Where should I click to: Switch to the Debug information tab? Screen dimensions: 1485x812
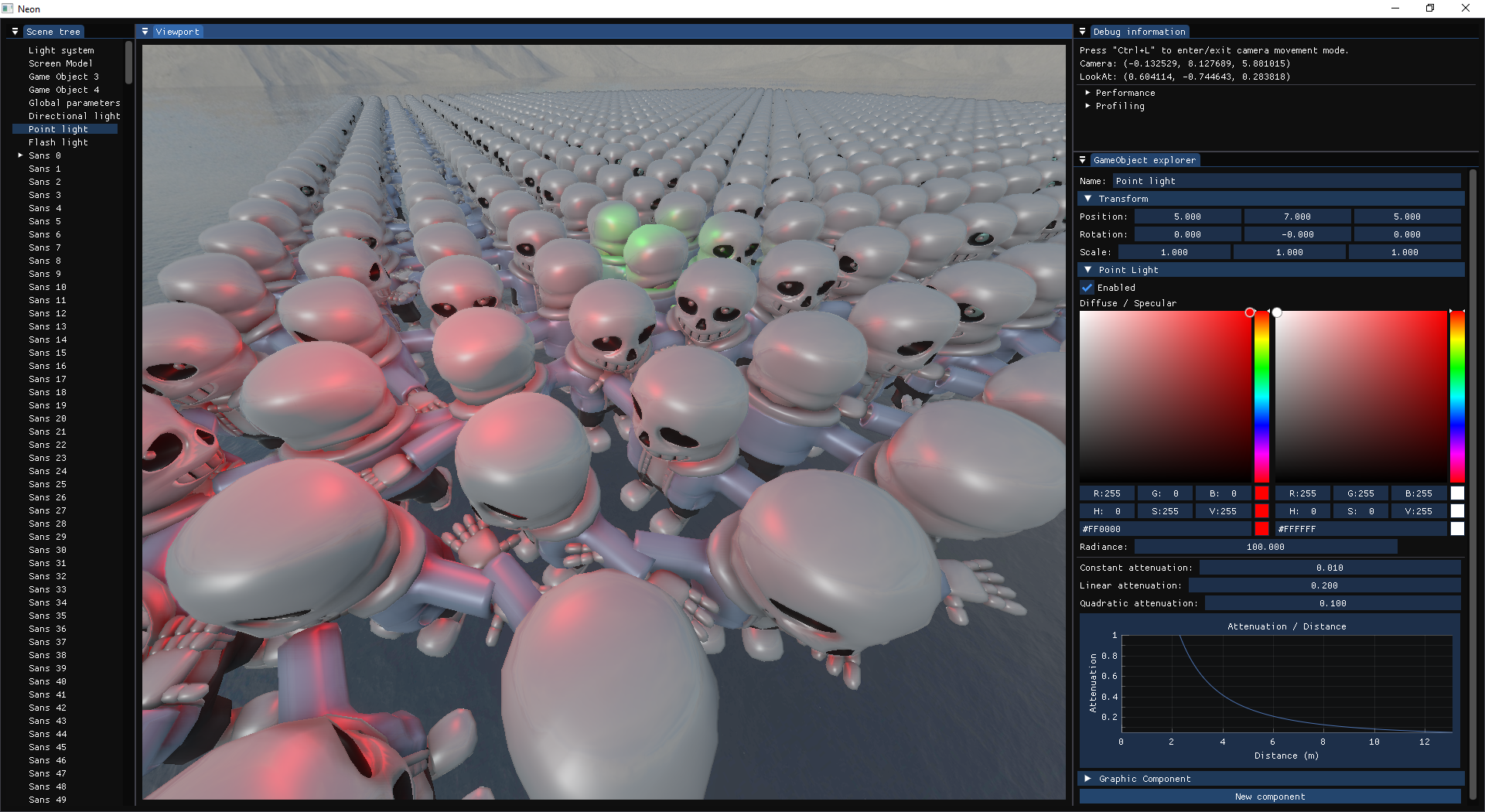(x=1140, y=32)
